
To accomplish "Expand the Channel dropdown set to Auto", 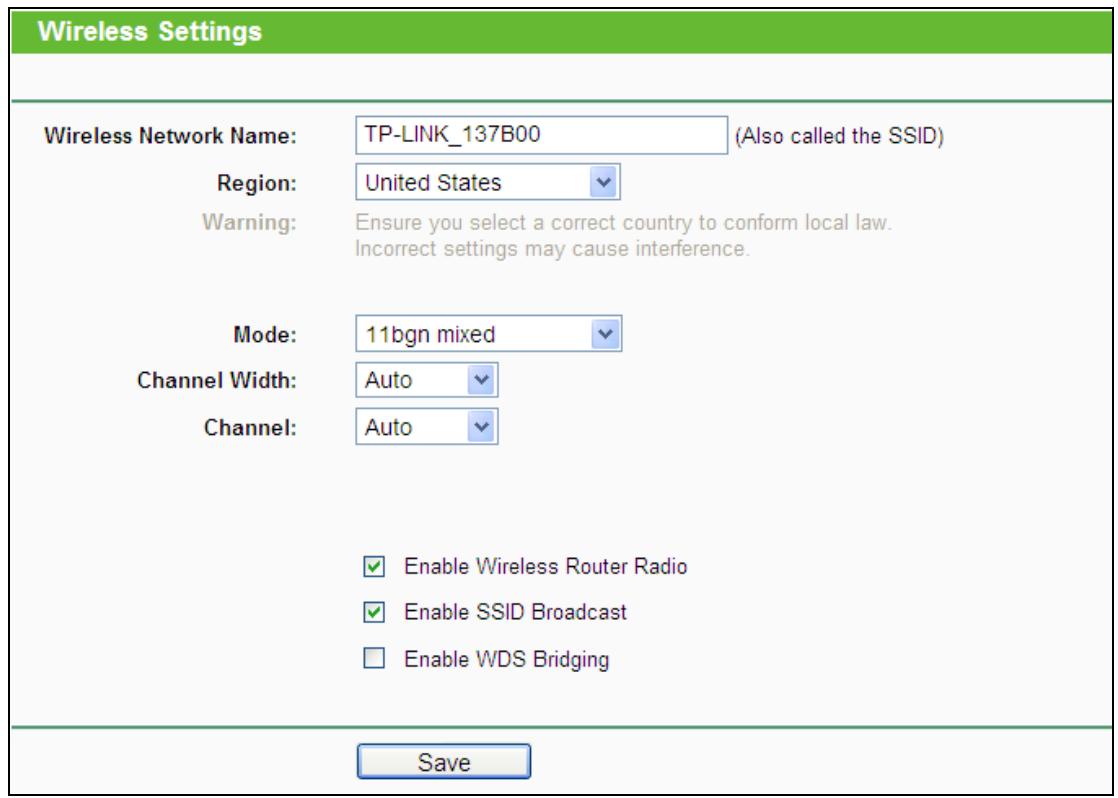I will click(426, 426).
